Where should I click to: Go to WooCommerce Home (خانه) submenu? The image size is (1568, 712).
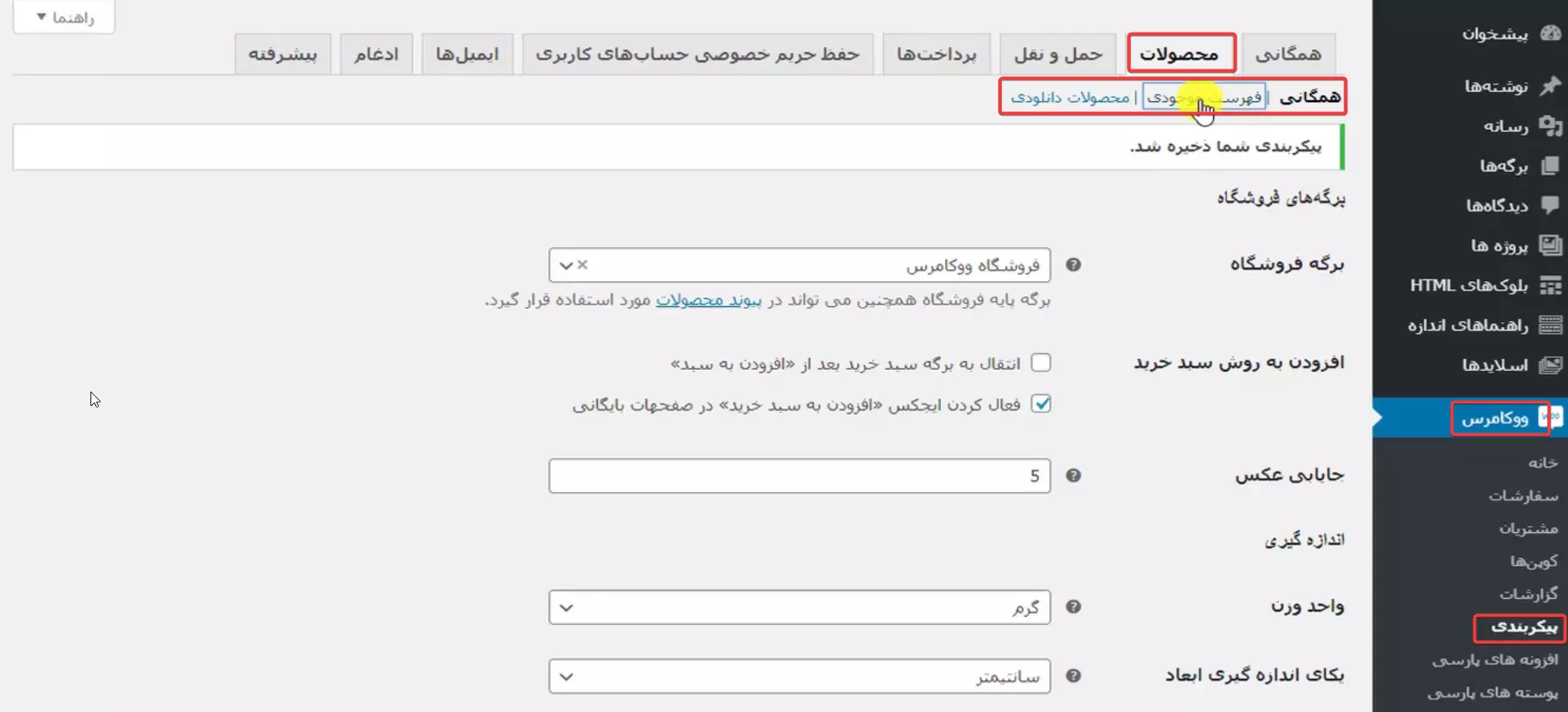1543,462
